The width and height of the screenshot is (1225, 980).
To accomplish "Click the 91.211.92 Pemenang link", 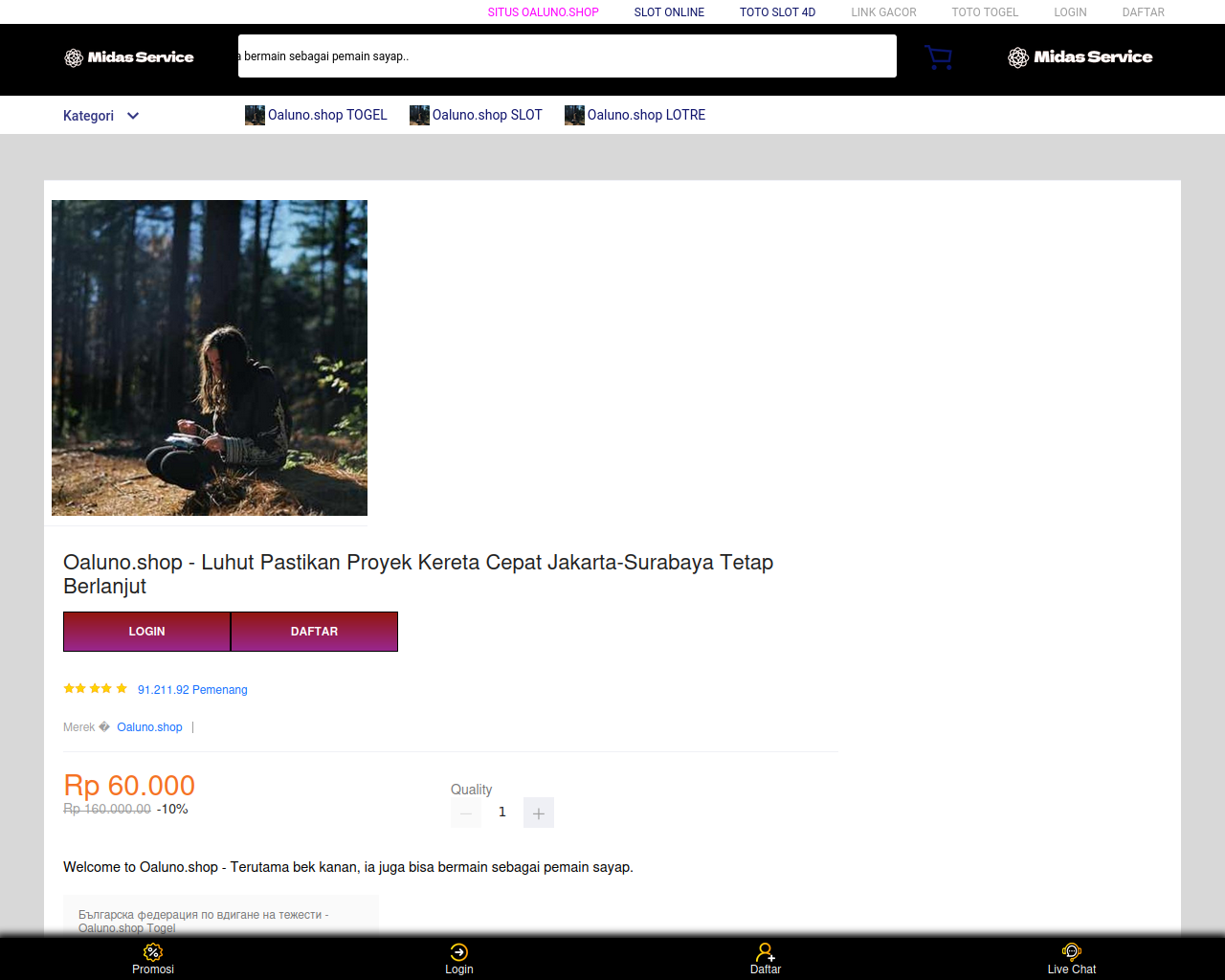I will pos(192,690).
